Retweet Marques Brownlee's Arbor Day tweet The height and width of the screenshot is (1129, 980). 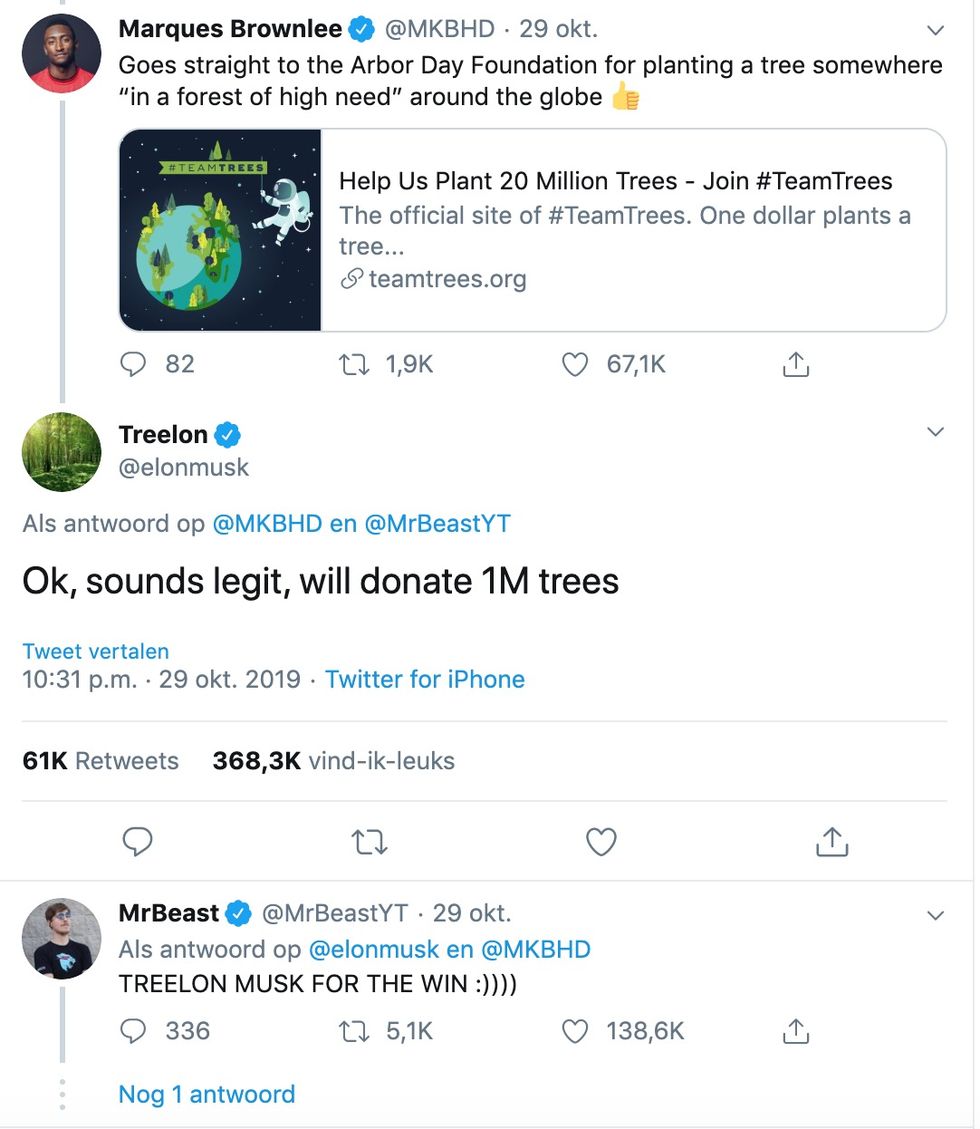[x=354, y=364]
